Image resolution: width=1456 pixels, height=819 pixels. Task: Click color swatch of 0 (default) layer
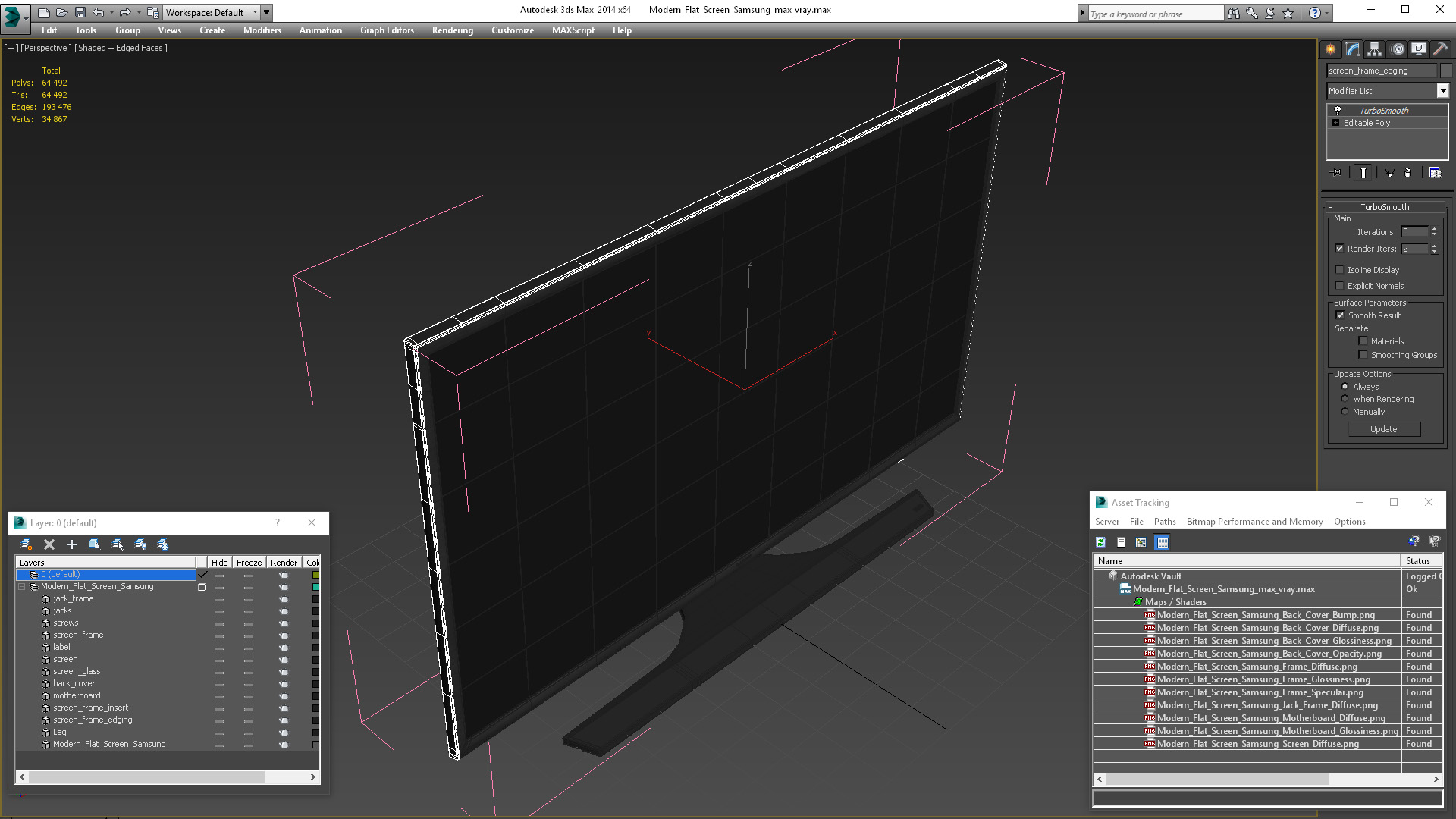[x=315, y=575]
